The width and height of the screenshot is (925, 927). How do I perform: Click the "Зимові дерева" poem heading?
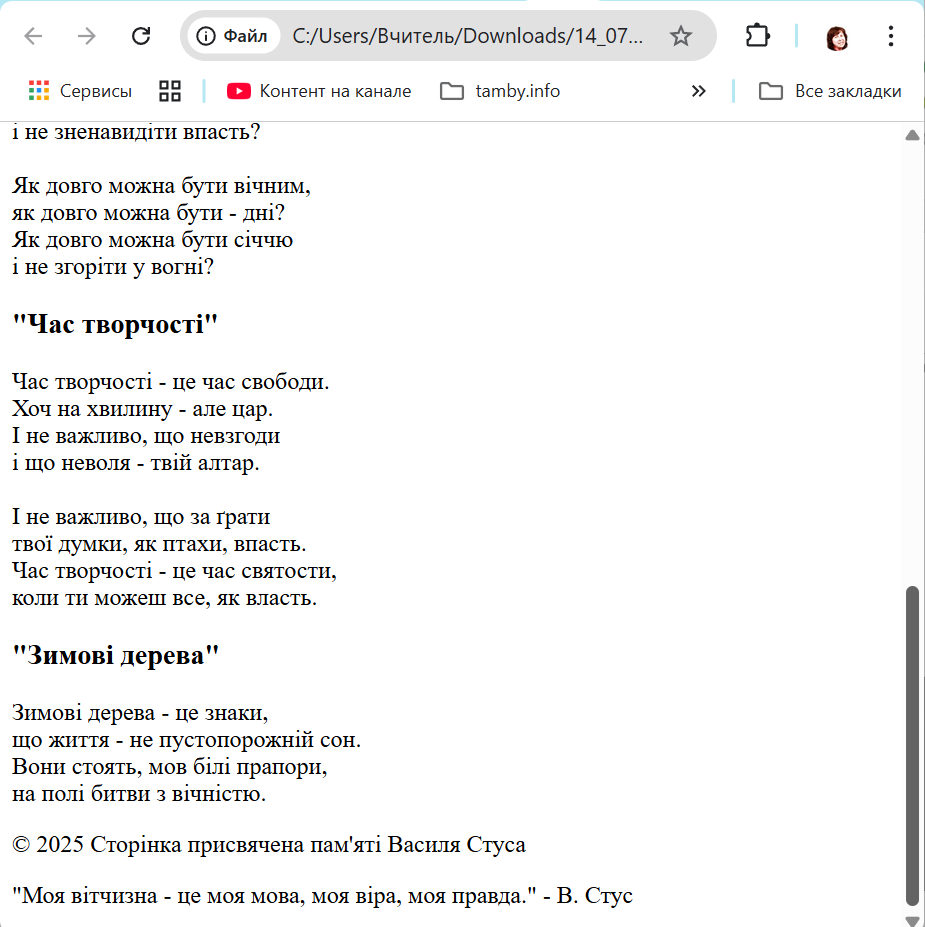coord(115,656)
